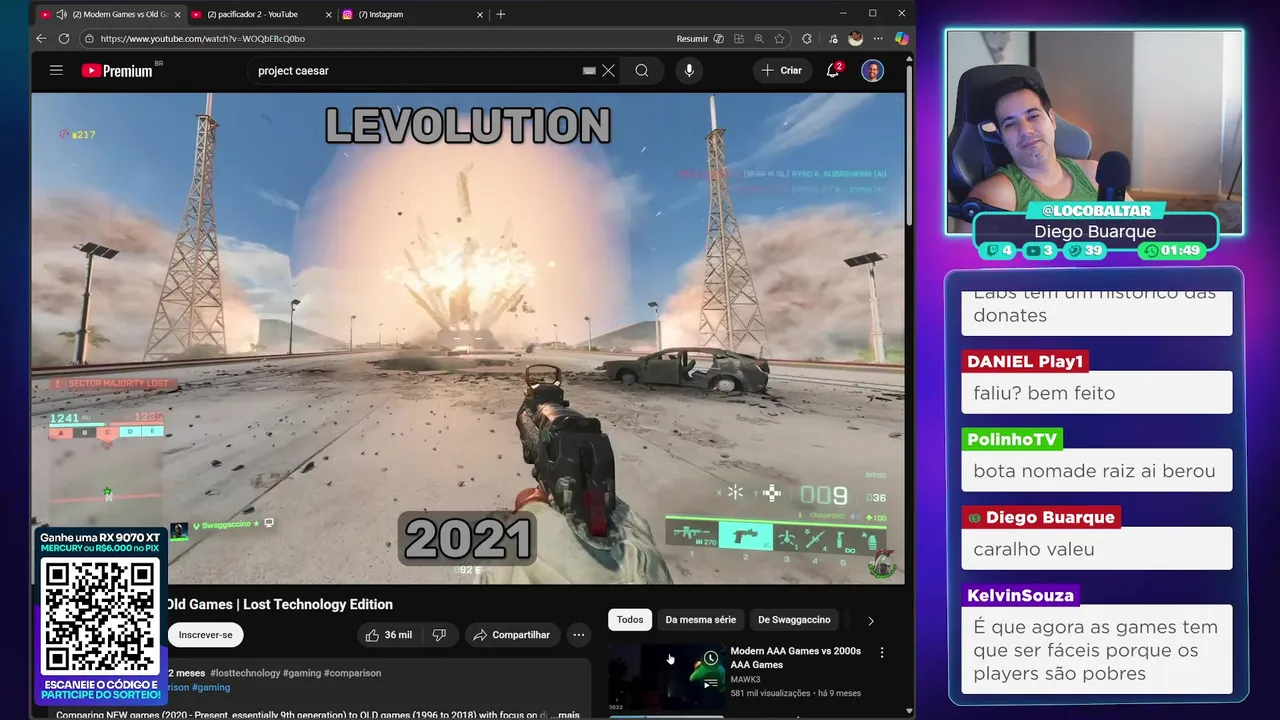This screenshot has height=720, width=1280.
Task: Click the 'caralho valeu' chat message
Action: coord(1097,549)
